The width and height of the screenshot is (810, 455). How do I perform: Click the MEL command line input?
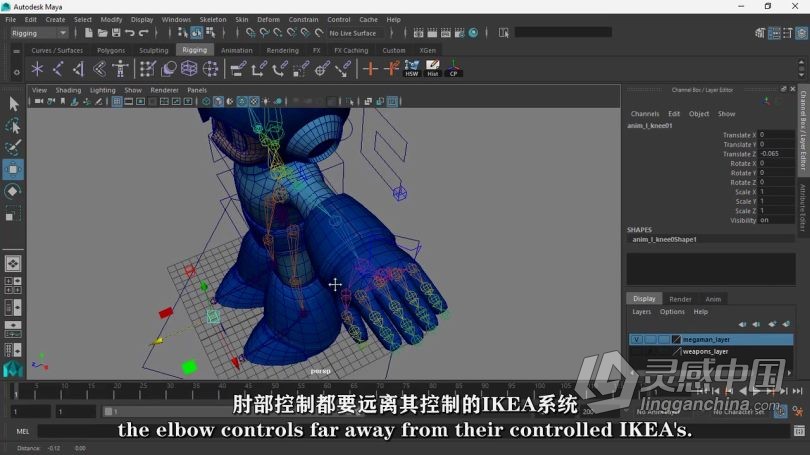tap(412, 431)
